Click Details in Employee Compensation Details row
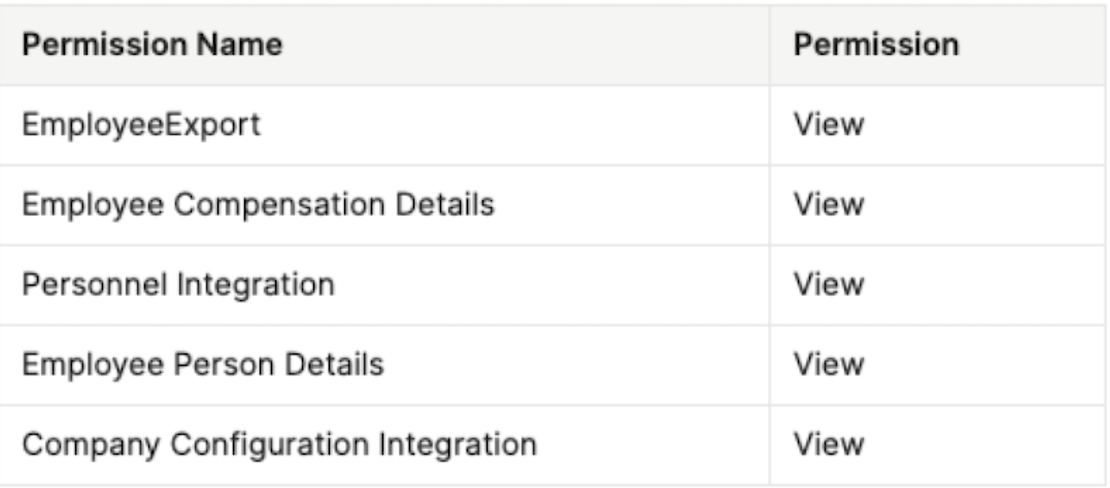Viewport: 1110px width, 488px height. click(445, 205)
